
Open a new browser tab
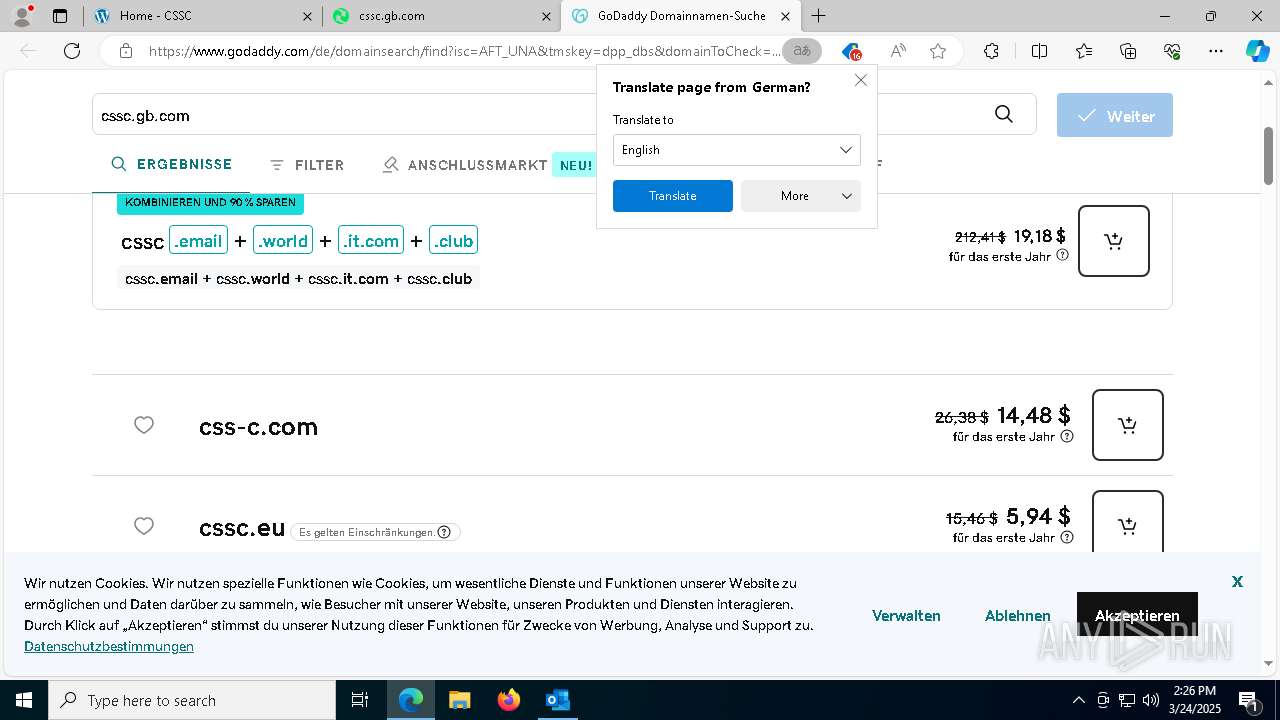coord(819,16)
